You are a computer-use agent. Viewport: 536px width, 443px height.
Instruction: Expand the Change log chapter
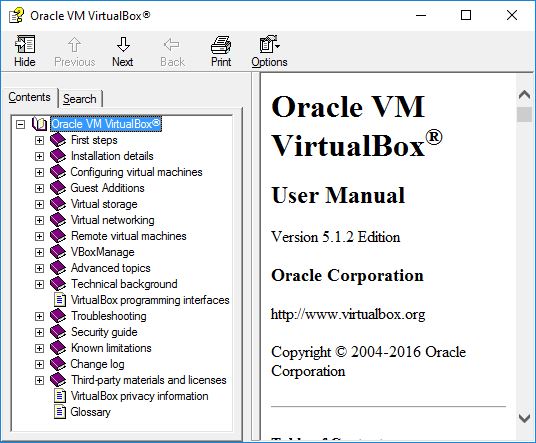point(39,364)
